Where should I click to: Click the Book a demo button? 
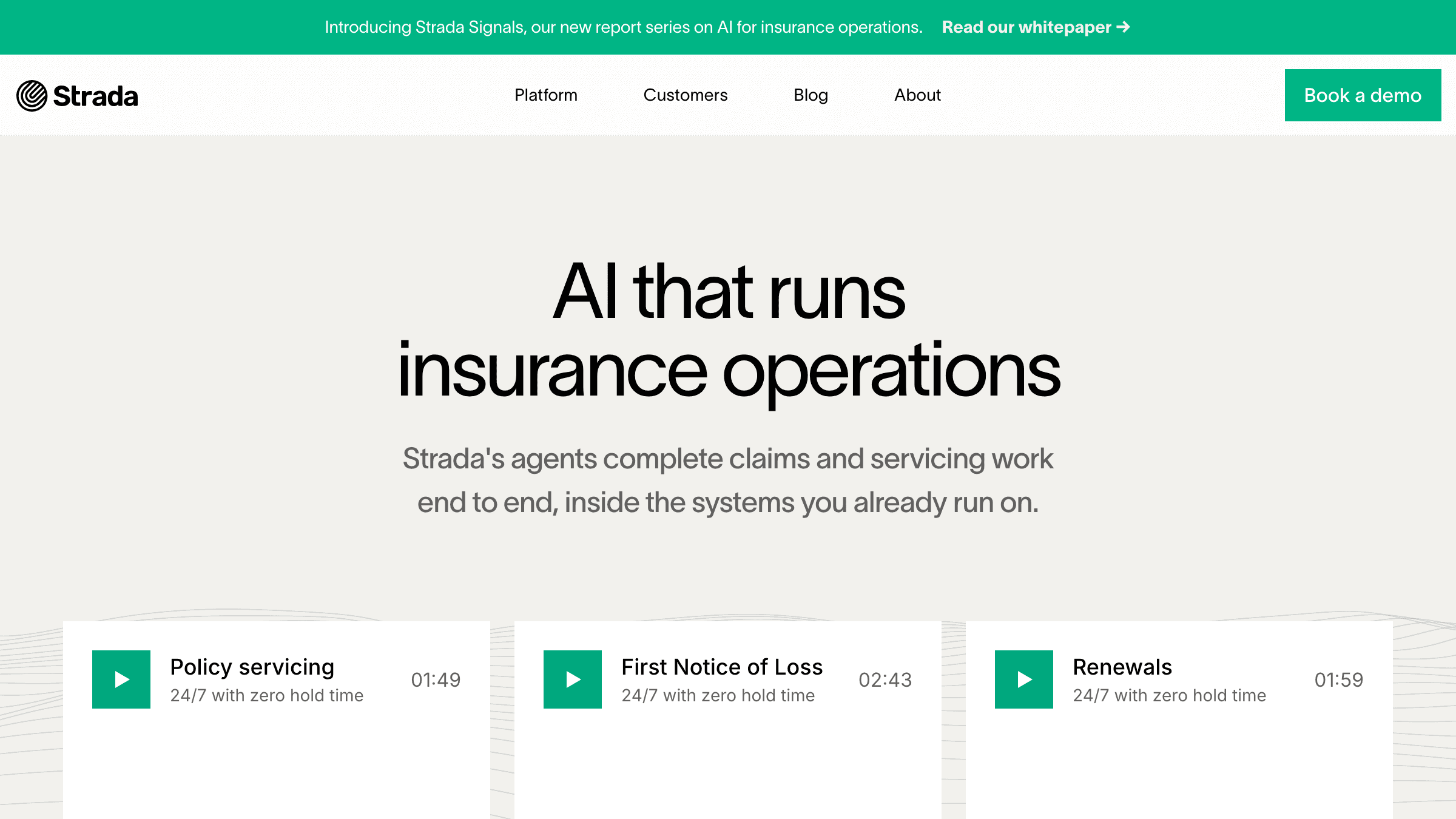coord(1363,95)
